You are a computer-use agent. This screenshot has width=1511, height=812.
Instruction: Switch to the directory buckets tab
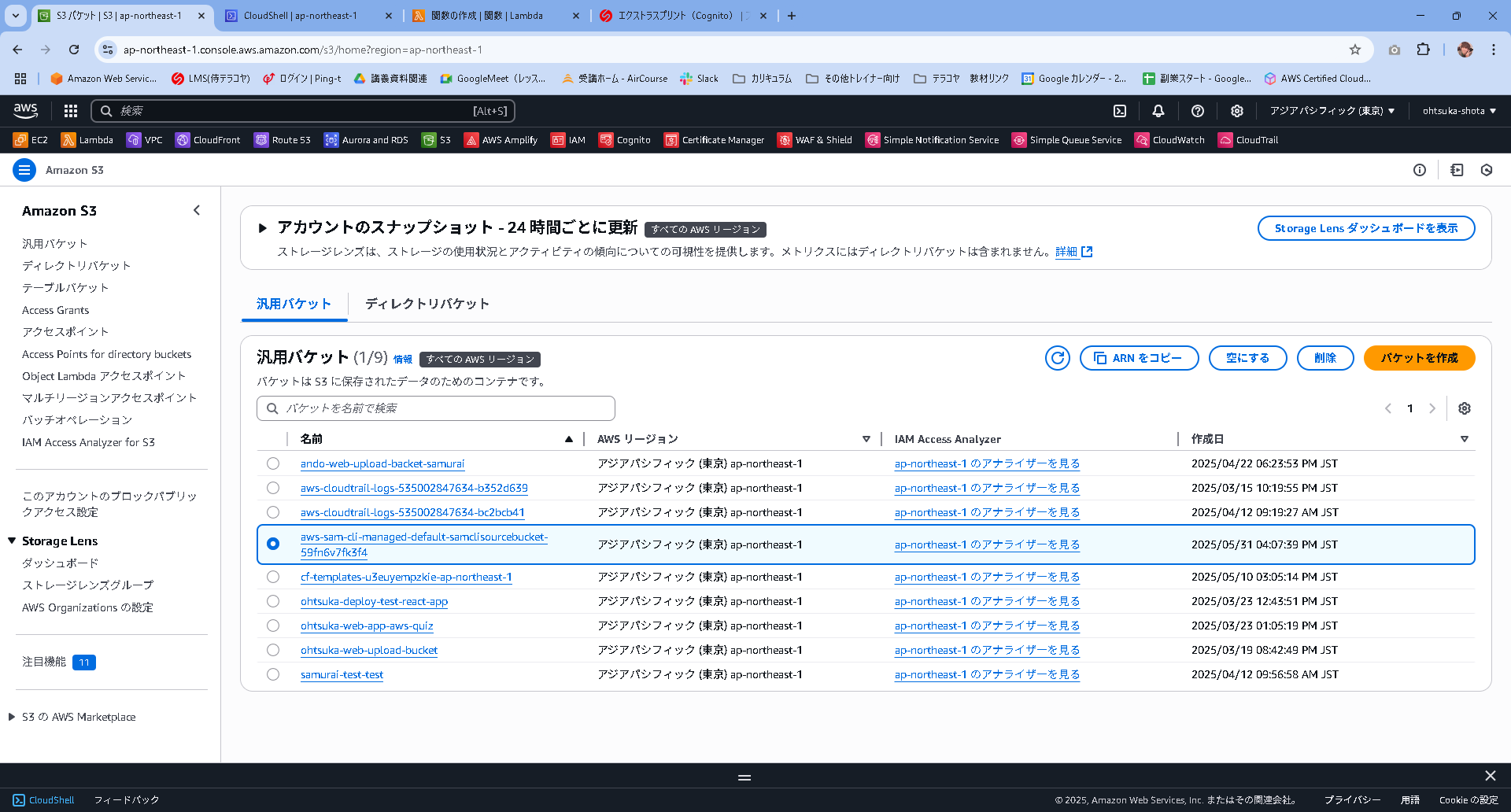426,304
